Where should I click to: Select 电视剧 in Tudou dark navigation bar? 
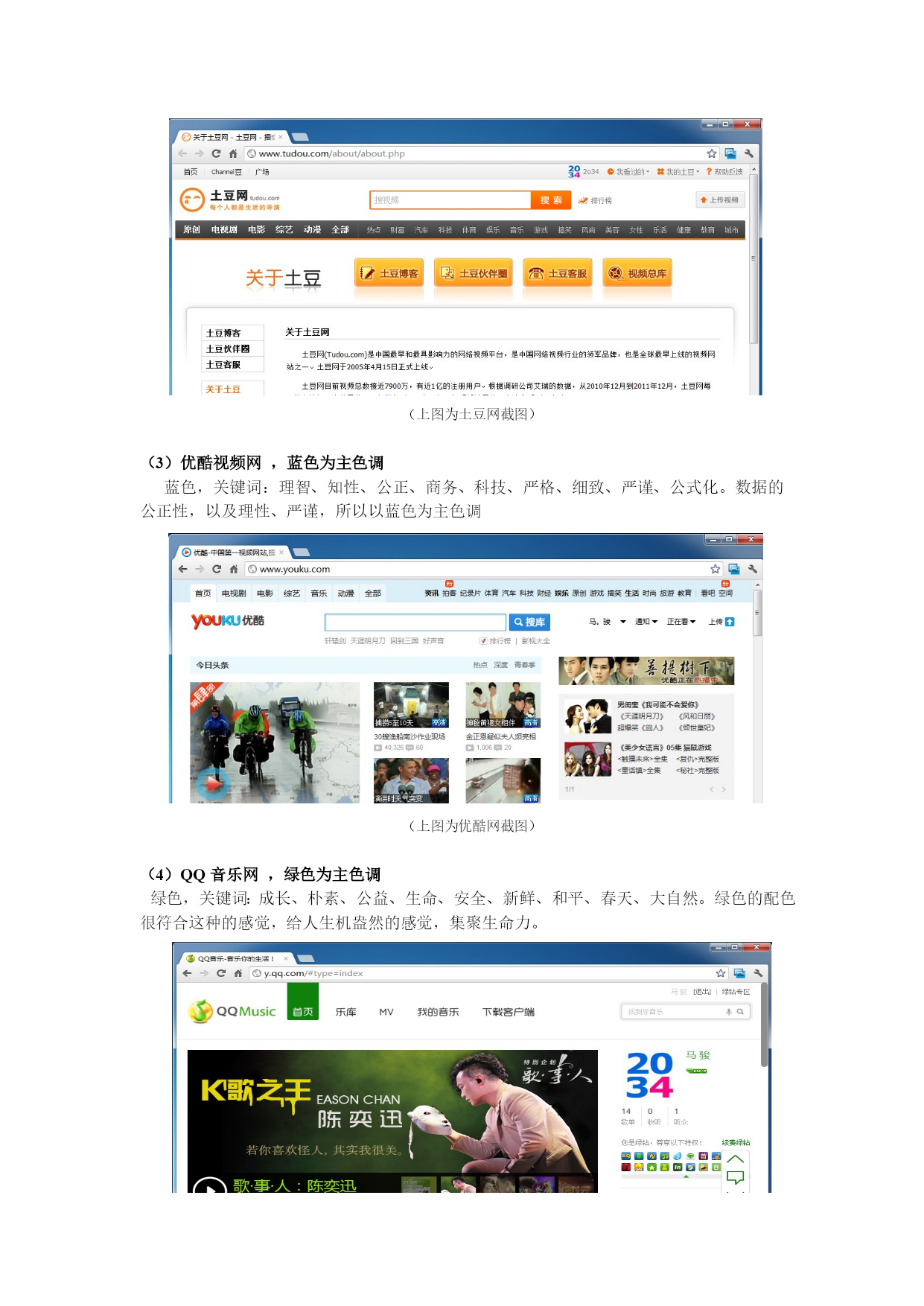[224, 230]
